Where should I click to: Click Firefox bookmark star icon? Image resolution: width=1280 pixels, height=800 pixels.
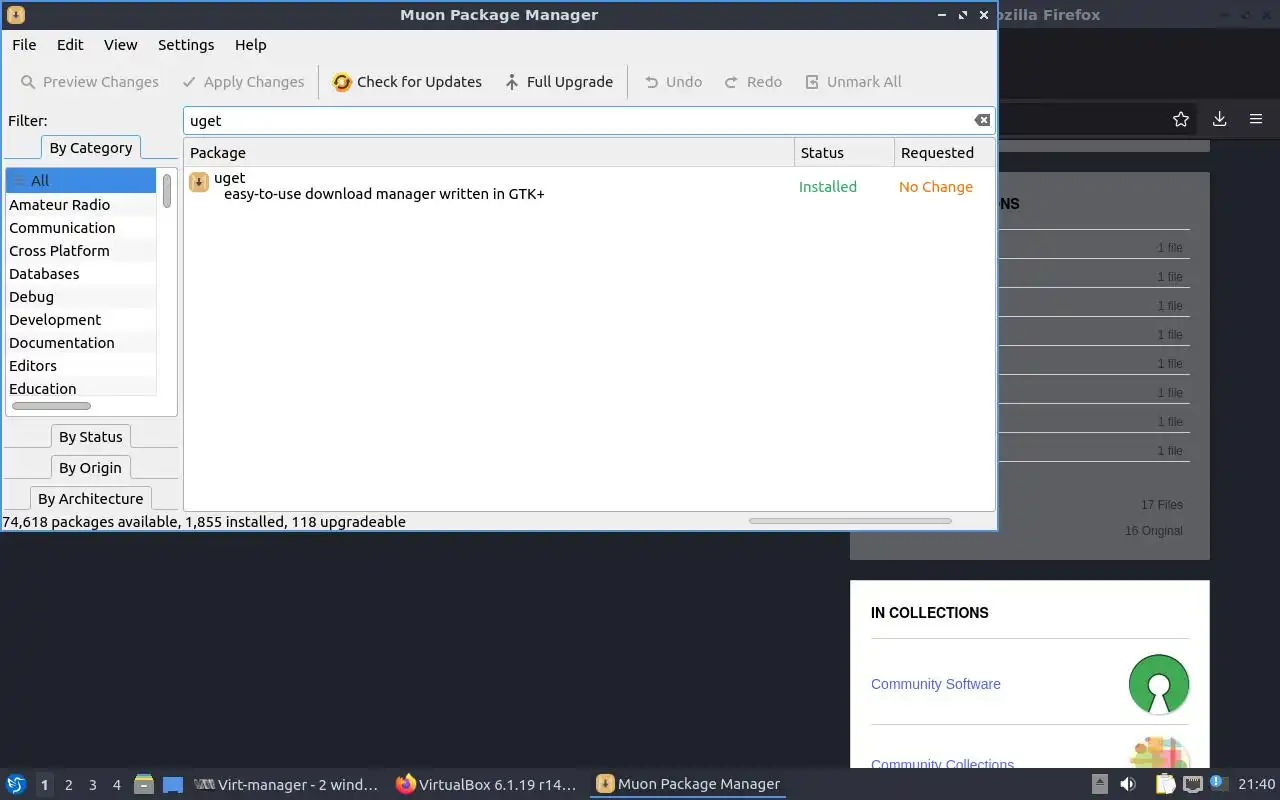pos(1181,120)
